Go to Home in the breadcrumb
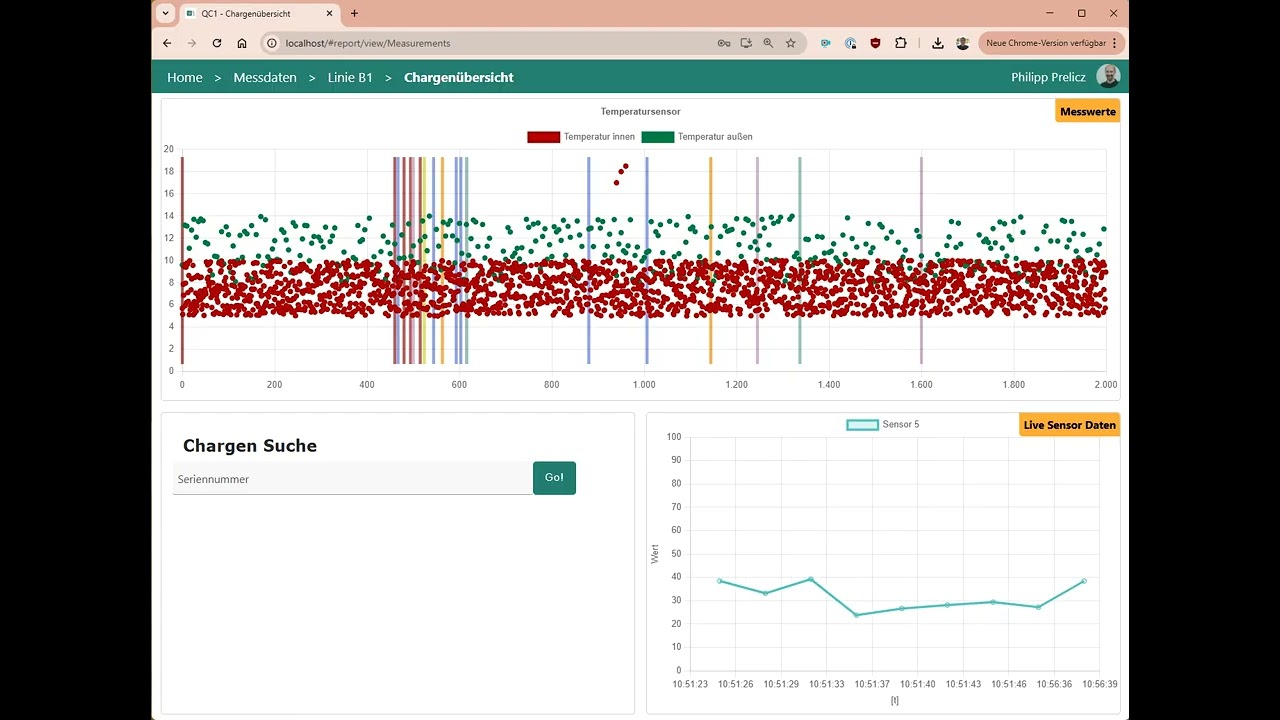 185,77
